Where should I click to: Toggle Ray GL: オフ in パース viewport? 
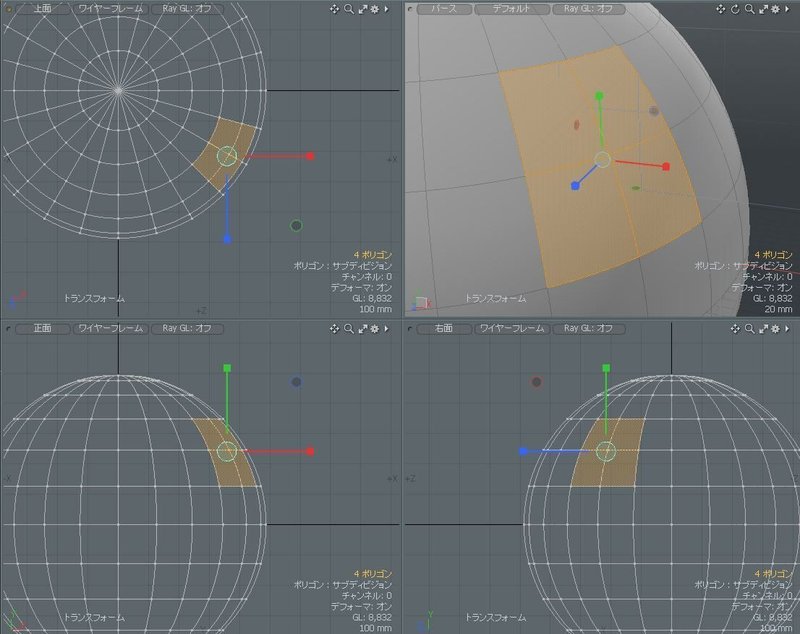point(588,9)
